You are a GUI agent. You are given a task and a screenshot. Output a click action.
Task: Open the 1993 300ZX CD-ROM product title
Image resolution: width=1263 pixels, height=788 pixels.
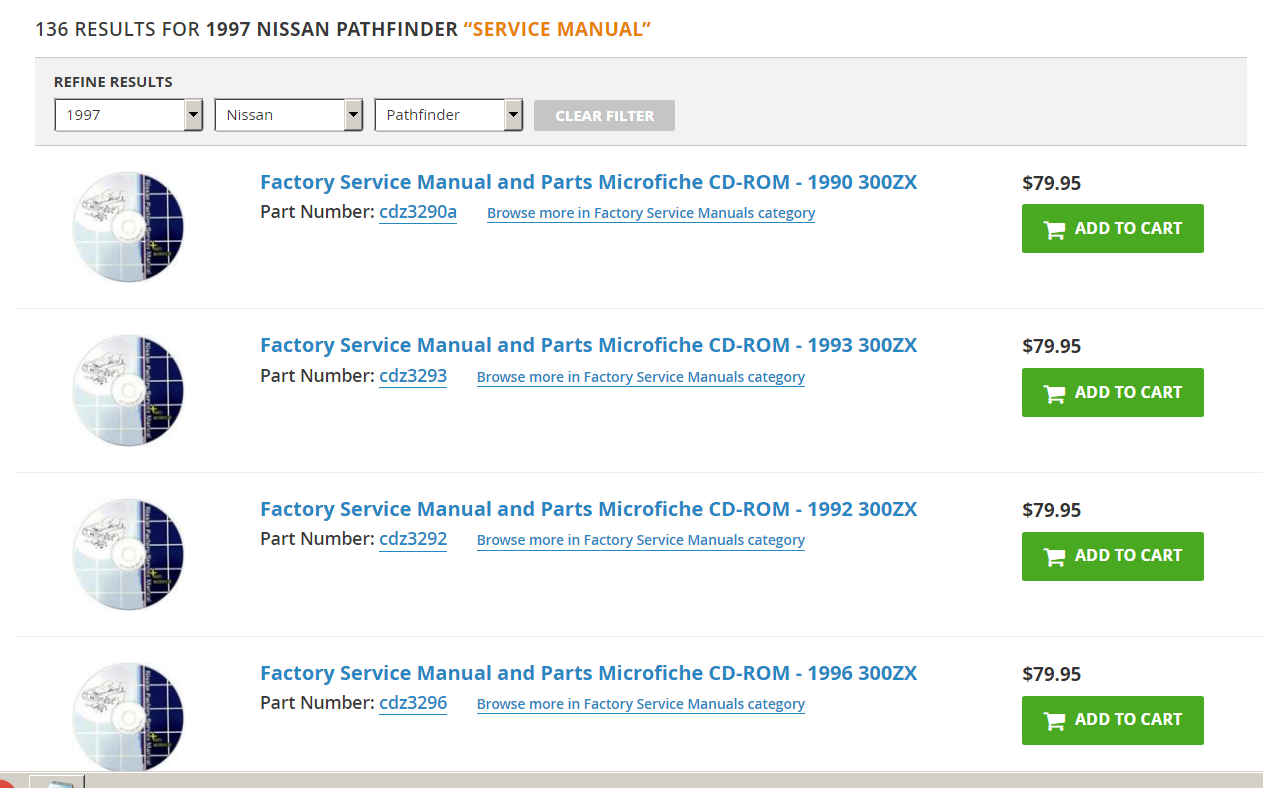click(x=588, y=345)
